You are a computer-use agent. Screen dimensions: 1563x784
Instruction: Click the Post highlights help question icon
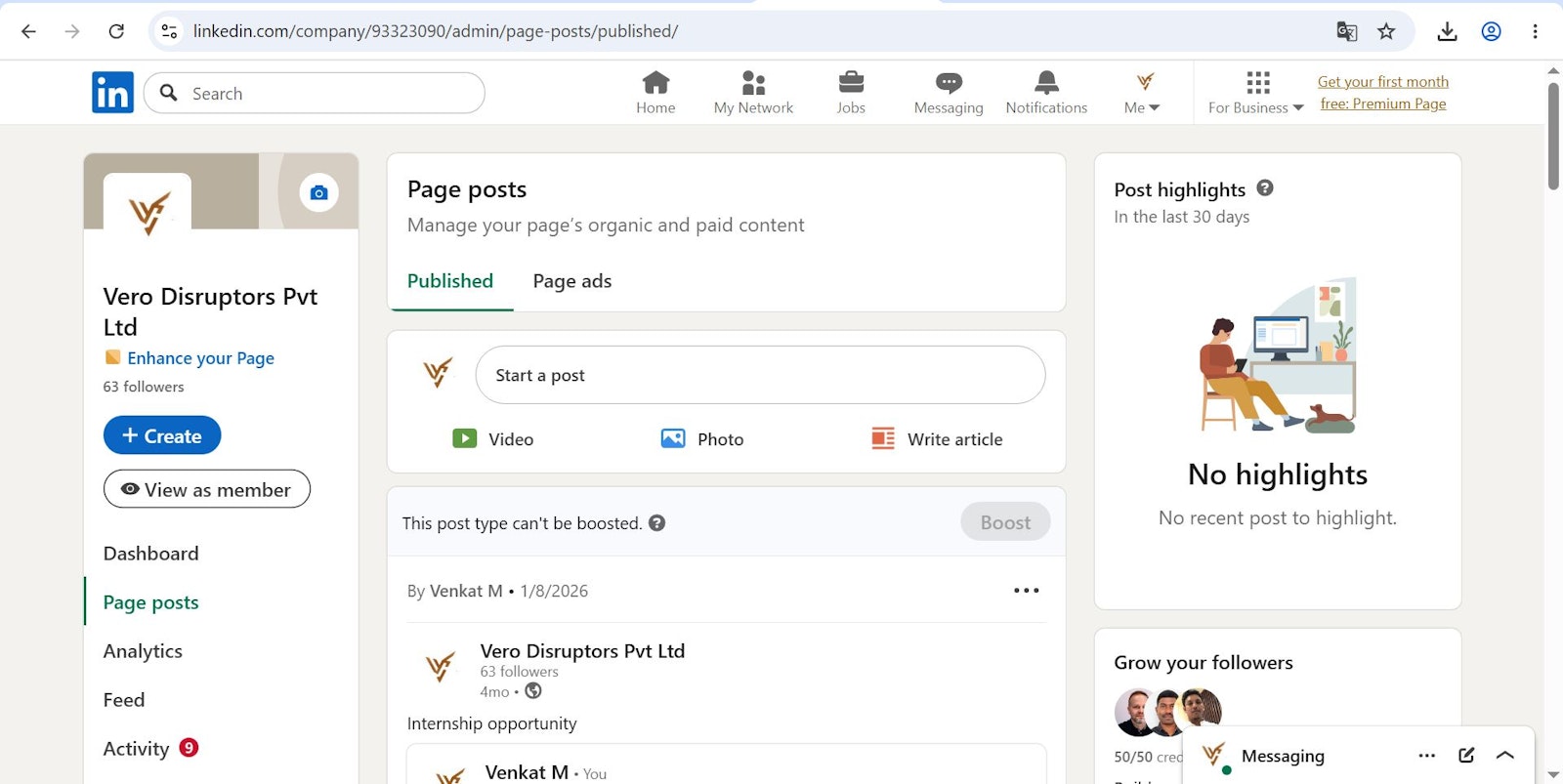(x=1265, y=188)
